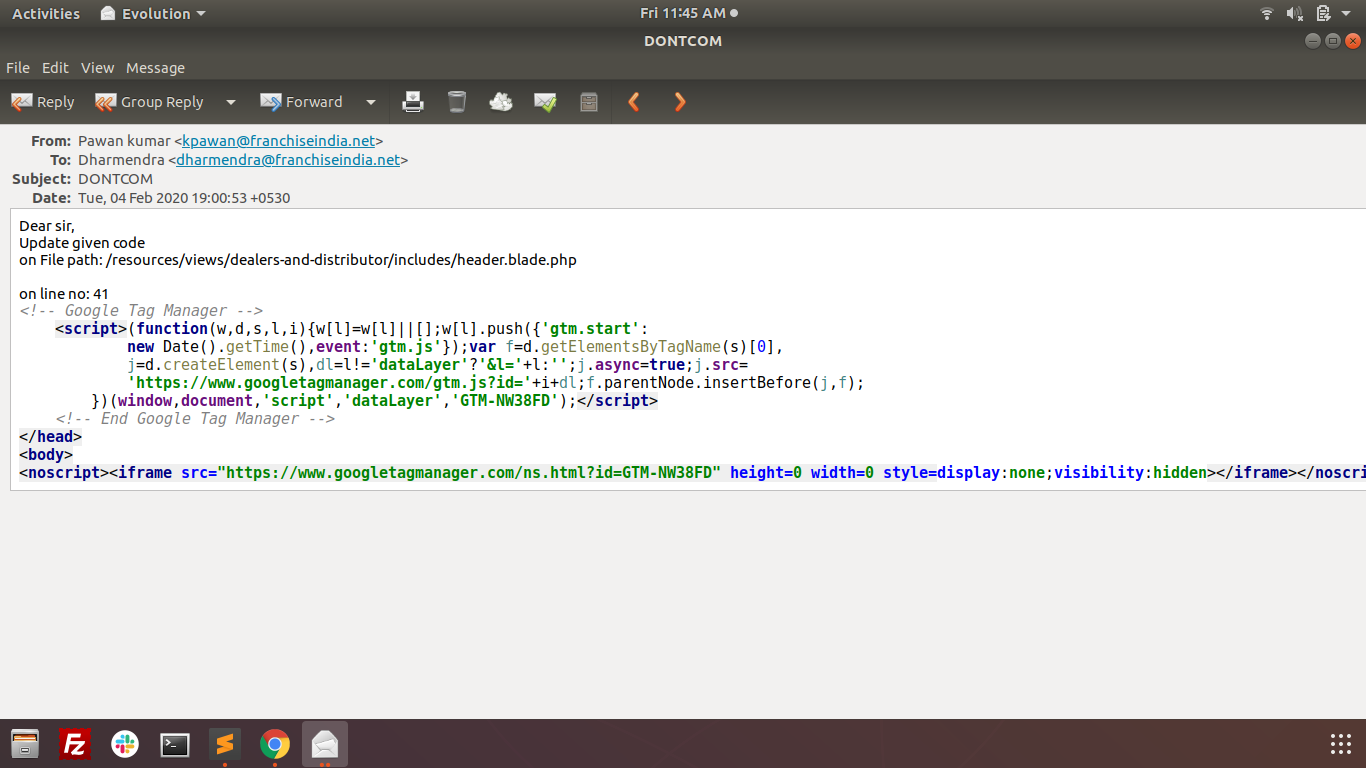Image resolution: width=1366 pixels, height=768 pixels.
Task: Delete the message with the trash icon
Action: [457, 102]
